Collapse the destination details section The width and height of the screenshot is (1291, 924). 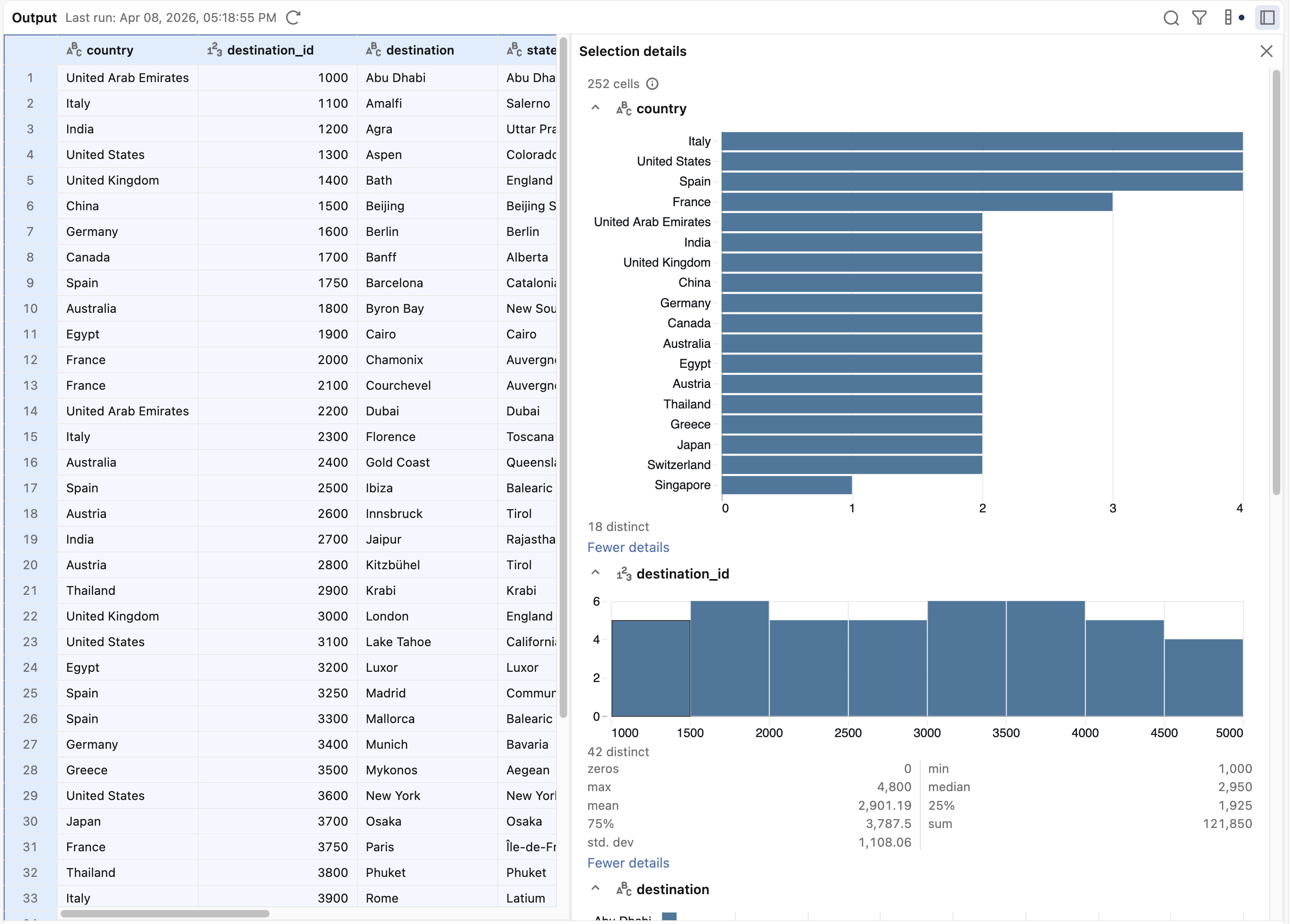tap(596, 889)
